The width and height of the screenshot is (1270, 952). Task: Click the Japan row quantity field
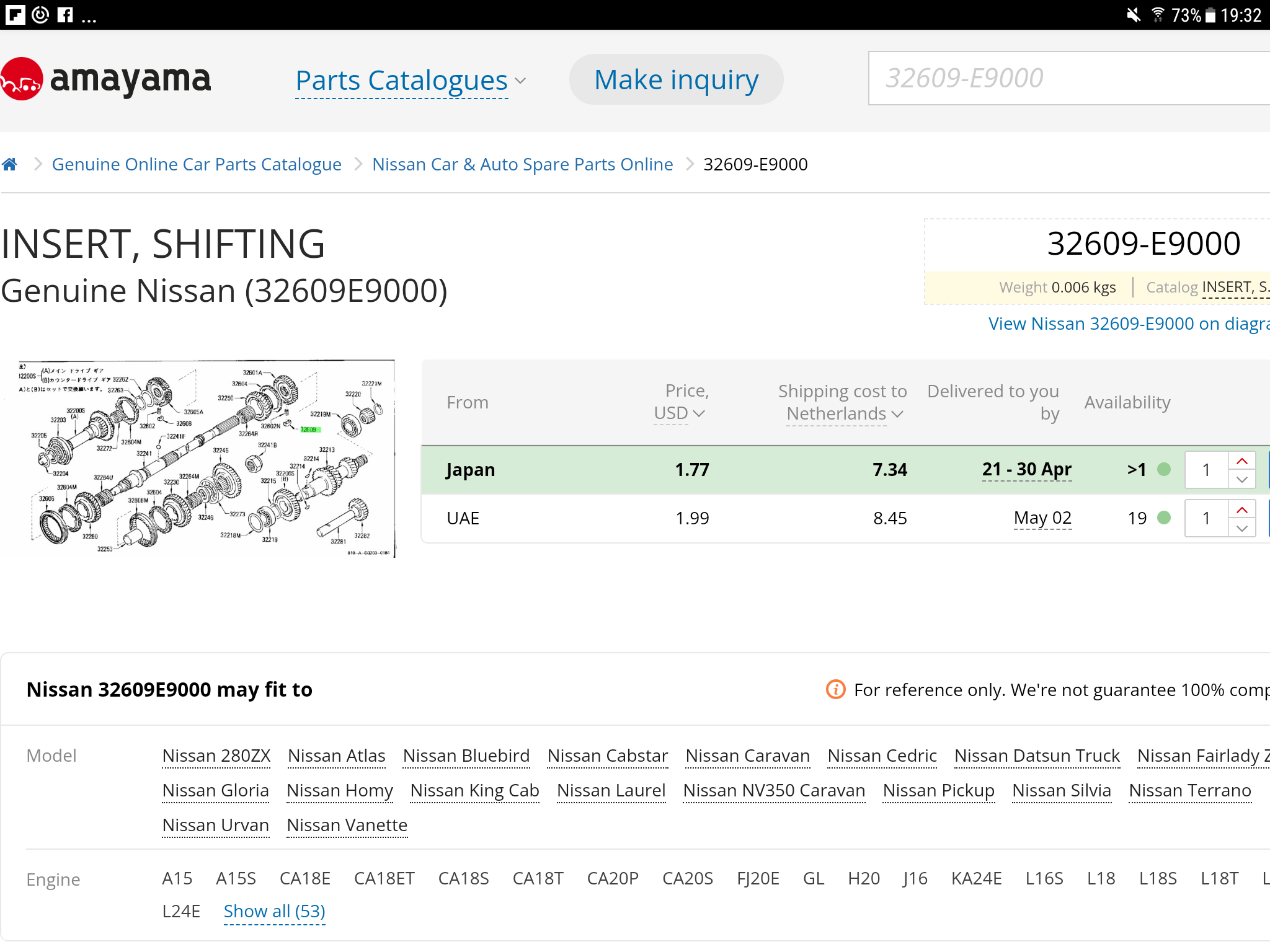tap(1207, 470)
